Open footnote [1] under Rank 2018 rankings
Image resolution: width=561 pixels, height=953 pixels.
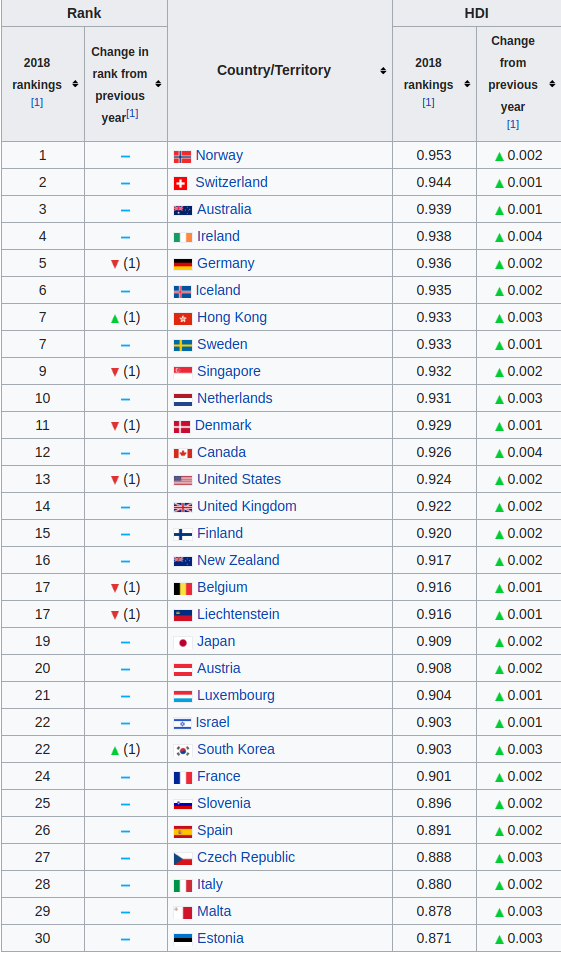pos(37,102)
